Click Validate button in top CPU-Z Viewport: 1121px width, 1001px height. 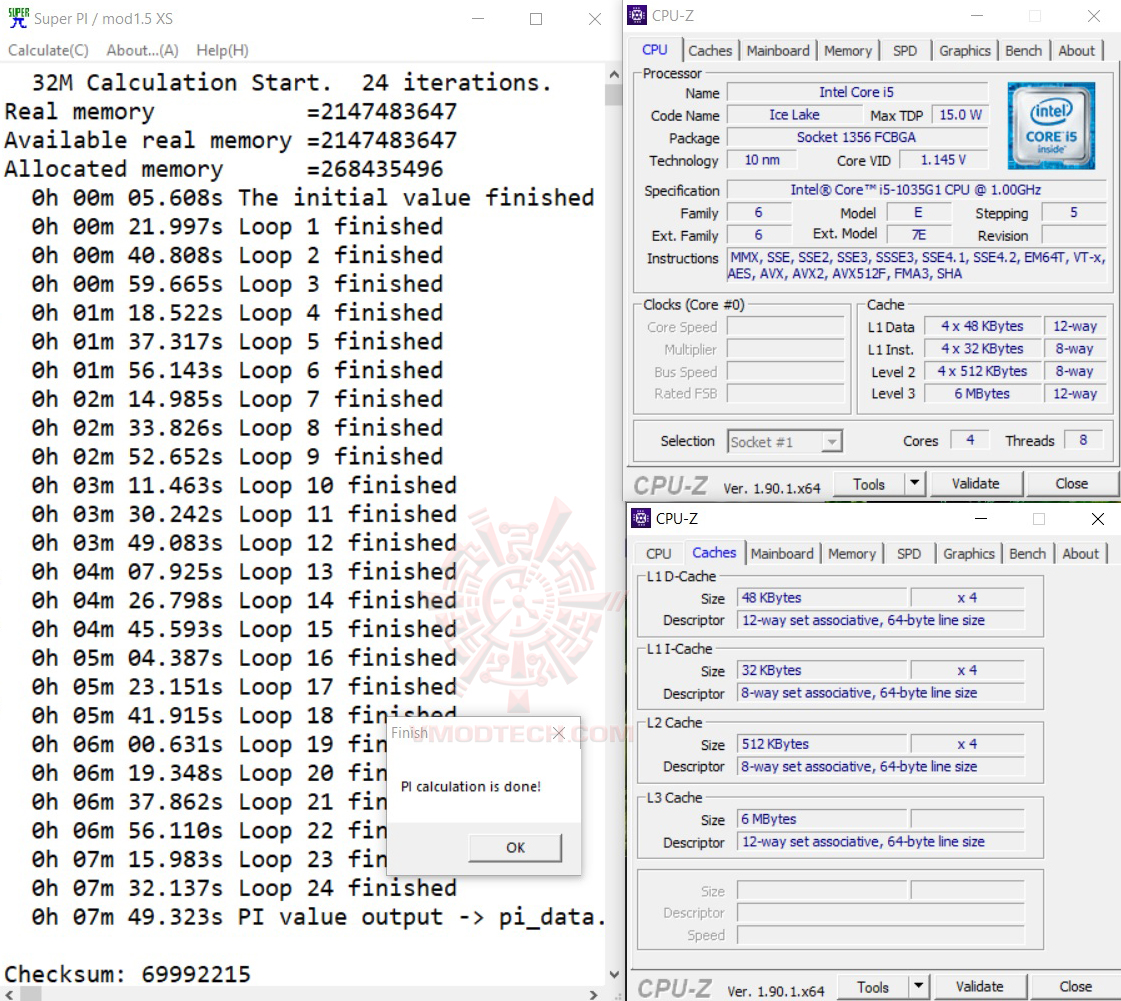975,484
